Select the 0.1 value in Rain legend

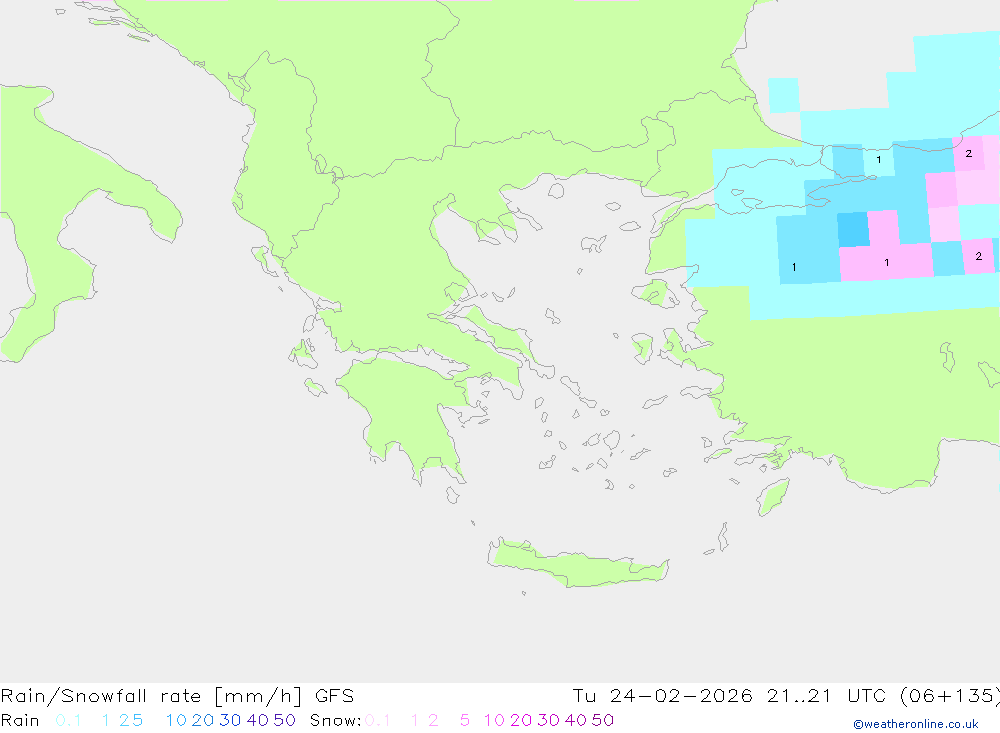click(68, 720)
